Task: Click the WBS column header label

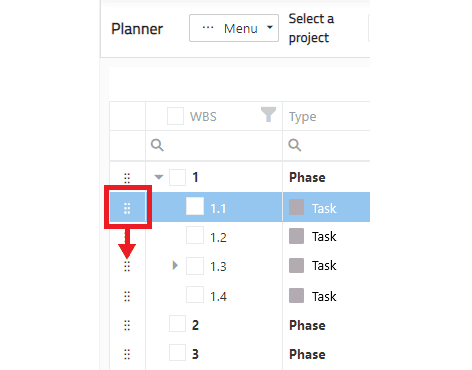Action: (x=203, y=117)
